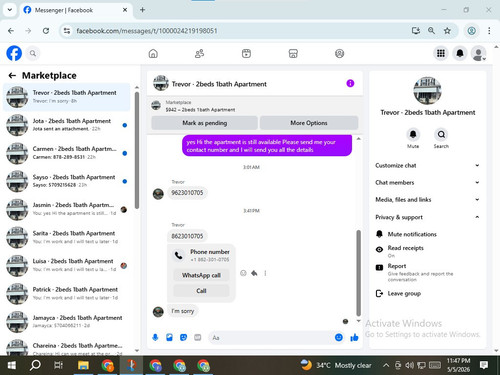The height and width of the screenshot is (375, 500).
Task: Open the Chrome profile icon
Action: pos(471,31)
